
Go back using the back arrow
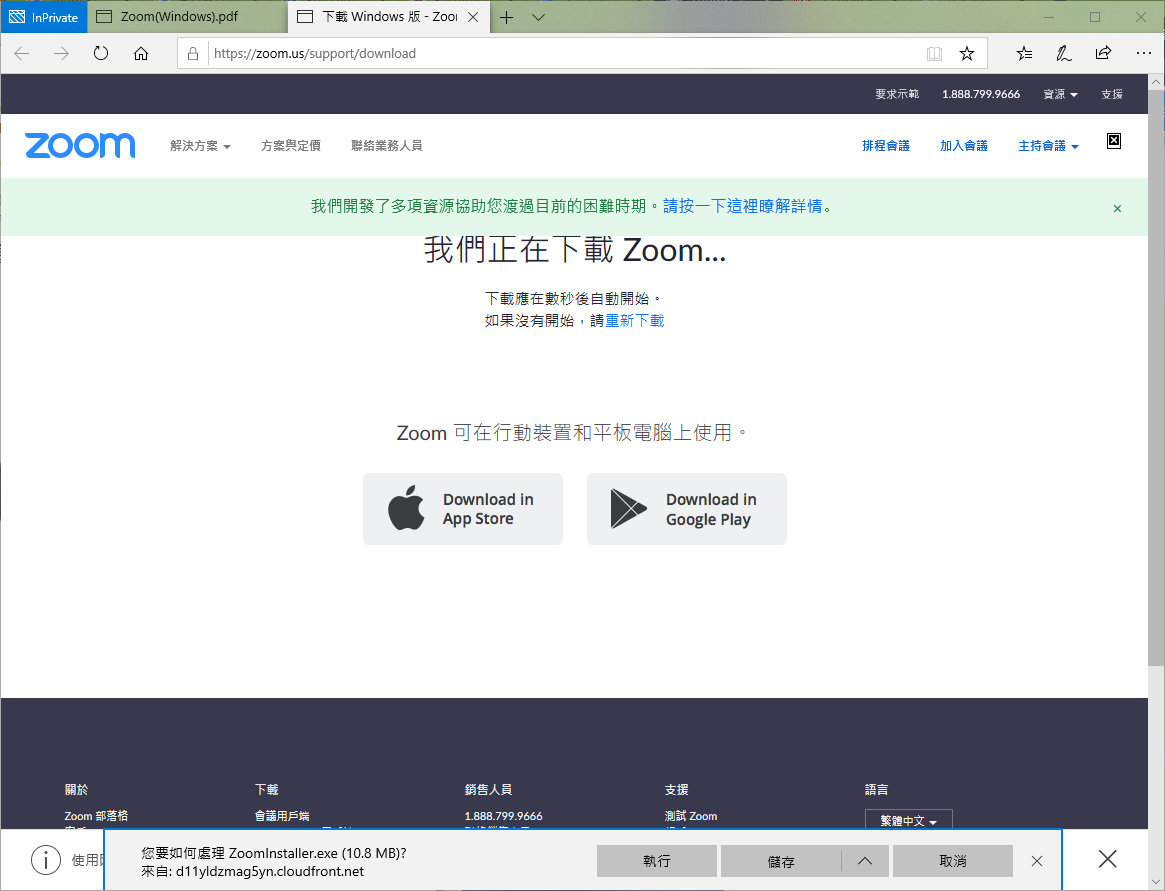[x=21, y=53]
